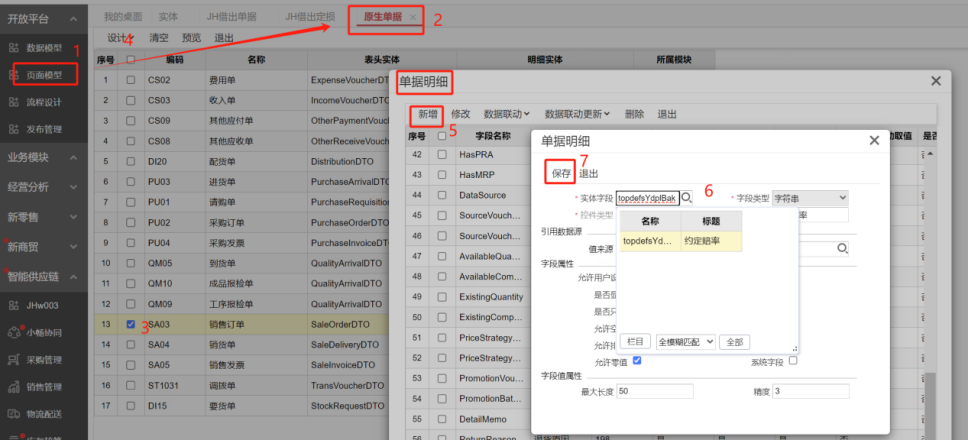This screenshot has width=968, height=441.
Task: Click 设计 in the main toolbar
Action: [120, 38]
